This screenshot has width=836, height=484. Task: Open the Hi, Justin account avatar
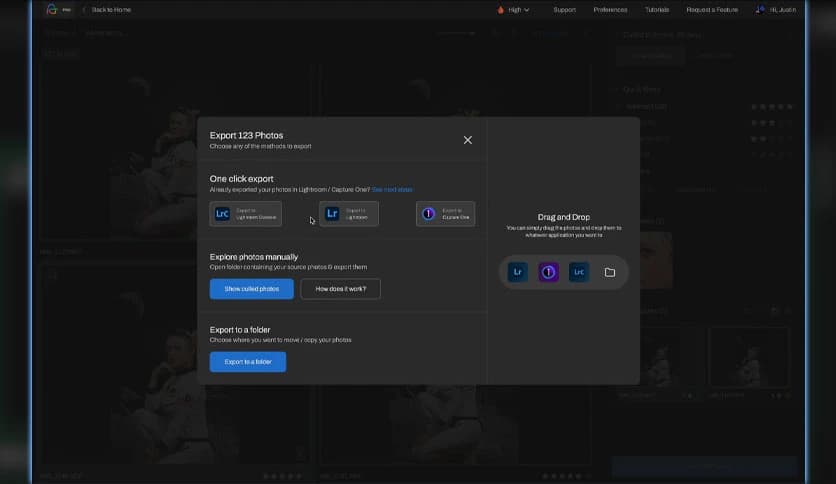coord(760,10)
